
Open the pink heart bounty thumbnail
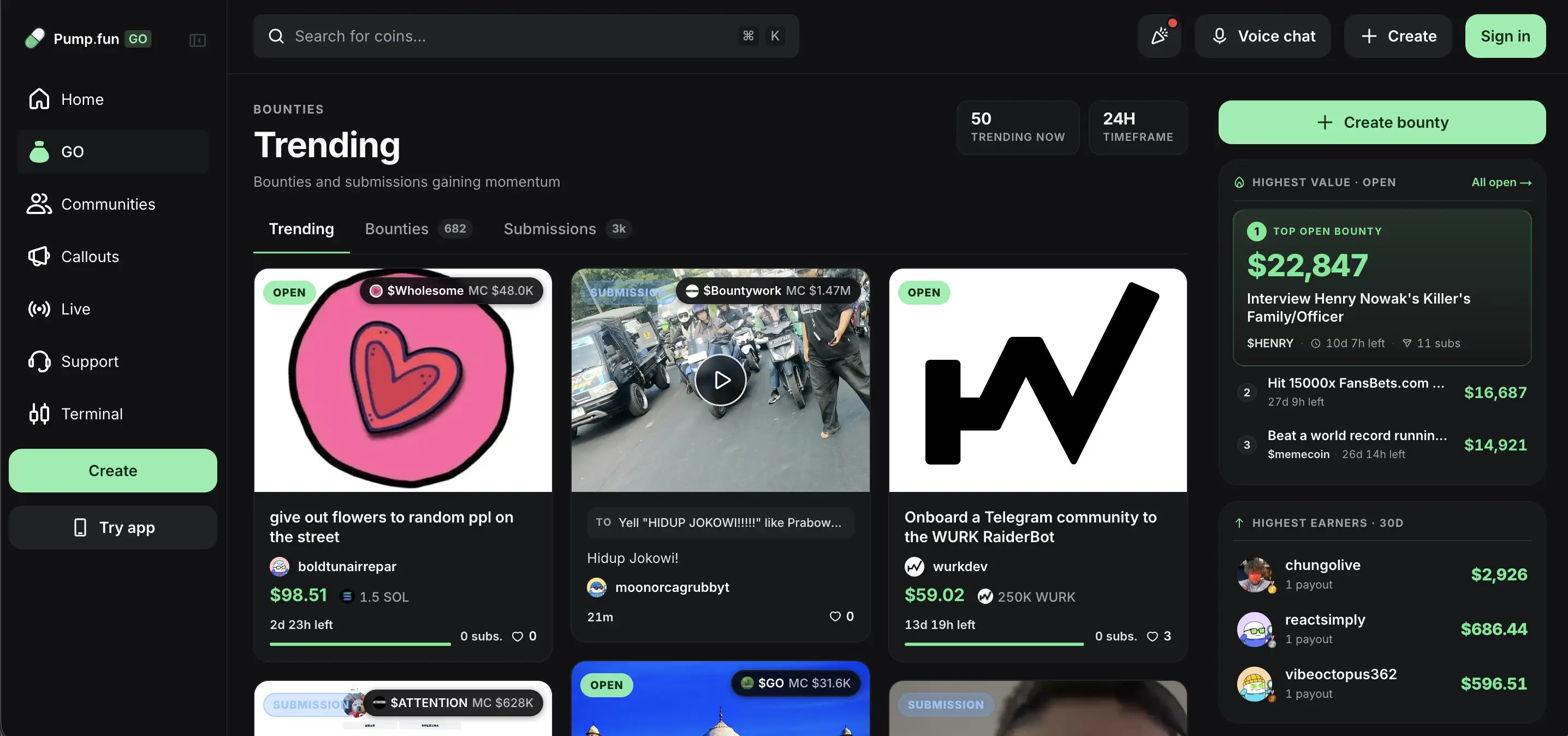click(402, 380)
